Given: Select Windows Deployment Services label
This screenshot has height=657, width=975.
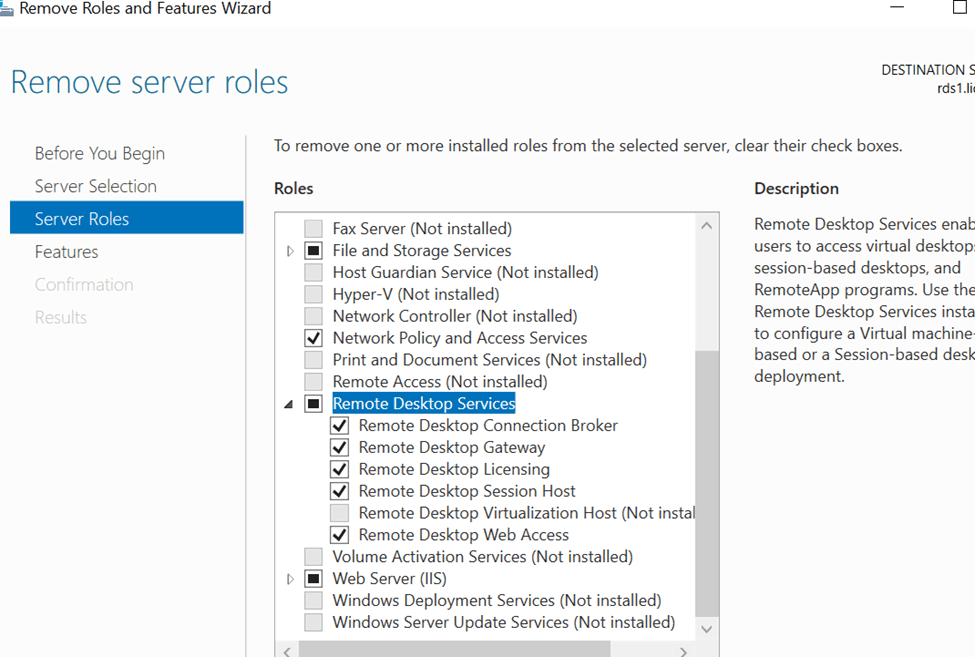Looking at the screenshot, I should [x=497, y=600].
